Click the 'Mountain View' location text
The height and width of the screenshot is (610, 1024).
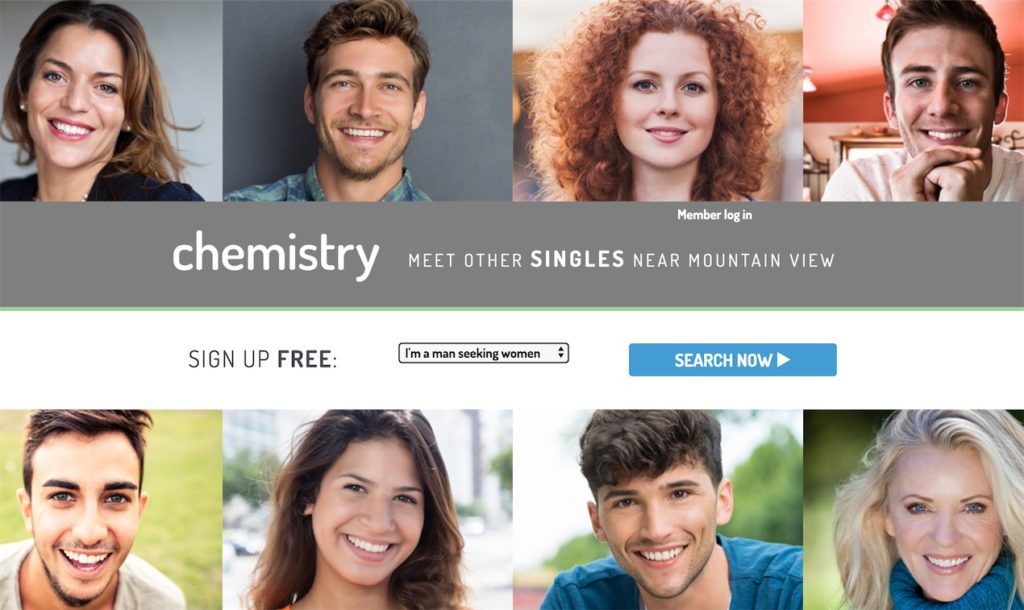tap(761, 260)
